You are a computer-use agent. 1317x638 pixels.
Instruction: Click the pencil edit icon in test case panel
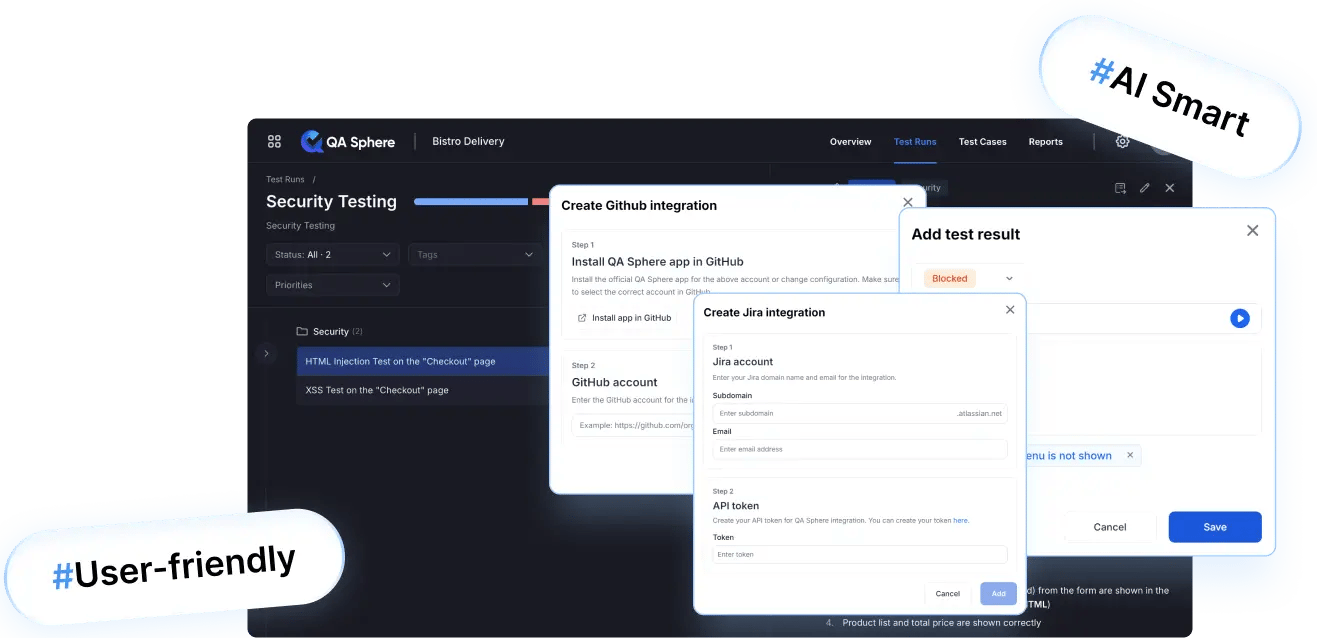pos(1145,188)
